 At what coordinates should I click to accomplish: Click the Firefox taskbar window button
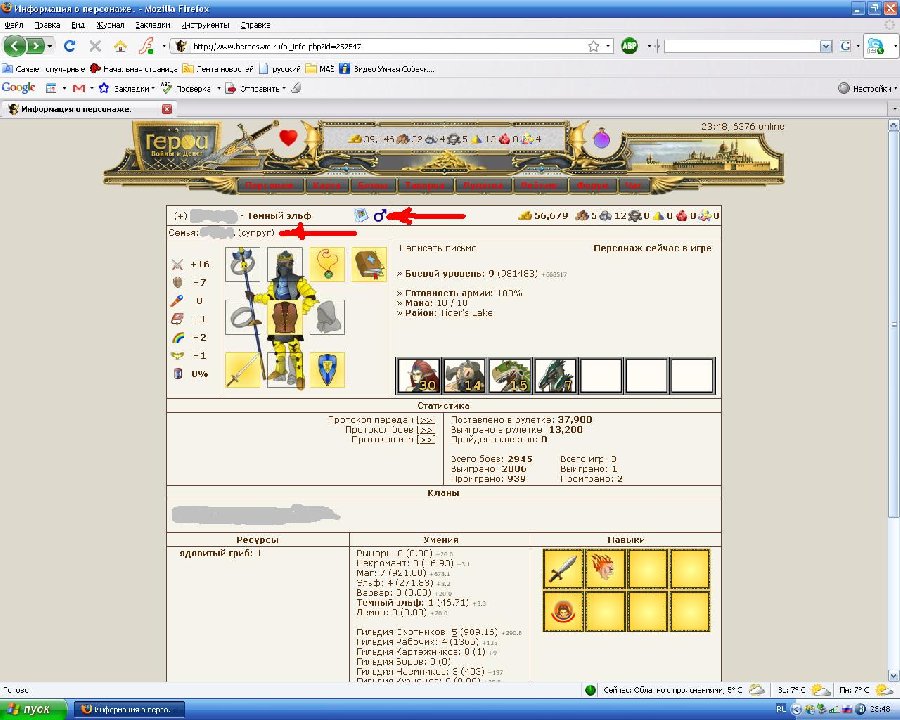[x=130, y=709]
